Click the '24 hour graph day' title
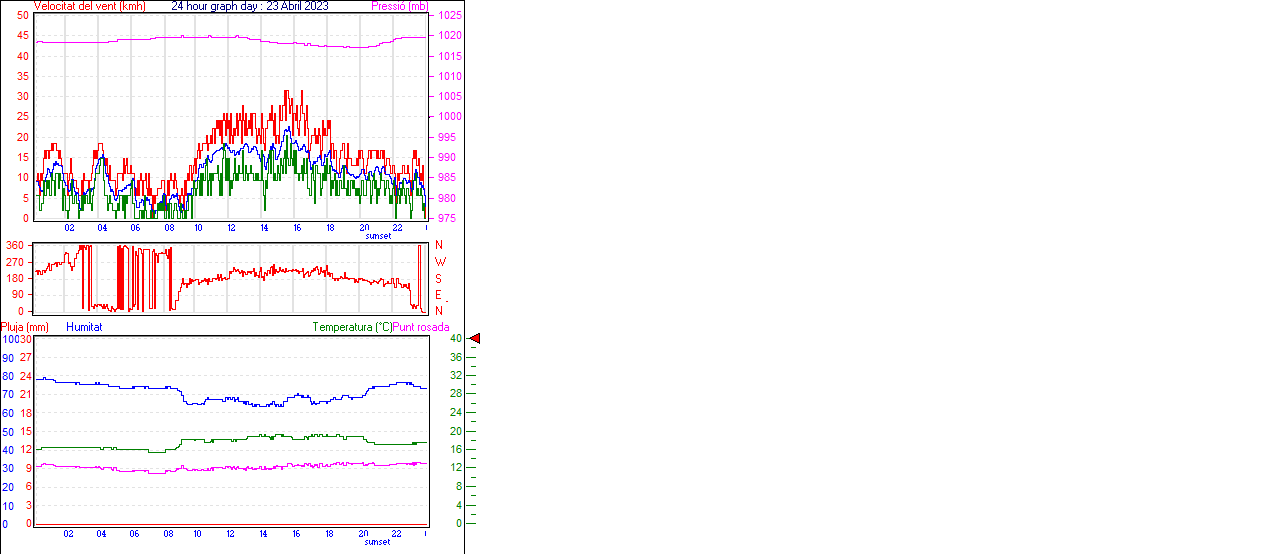 point(249,6)
